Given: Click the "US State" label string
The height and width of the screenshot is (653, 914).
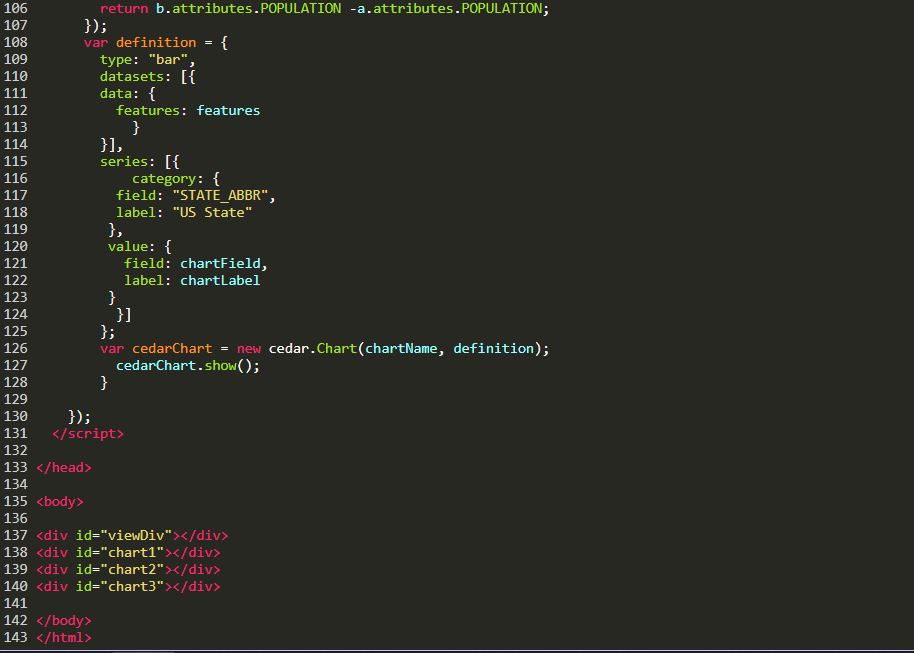Looking at the screenshot, I should pos(212,212).
